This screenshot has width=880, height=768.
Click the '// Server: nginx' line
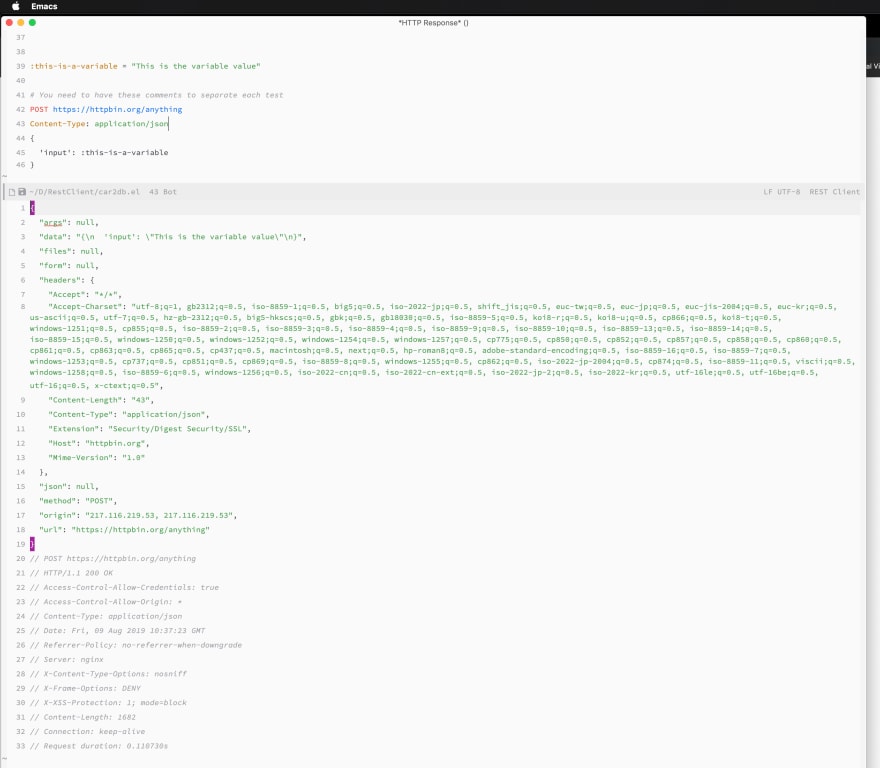pyautogui.click(x=67, y=660)
